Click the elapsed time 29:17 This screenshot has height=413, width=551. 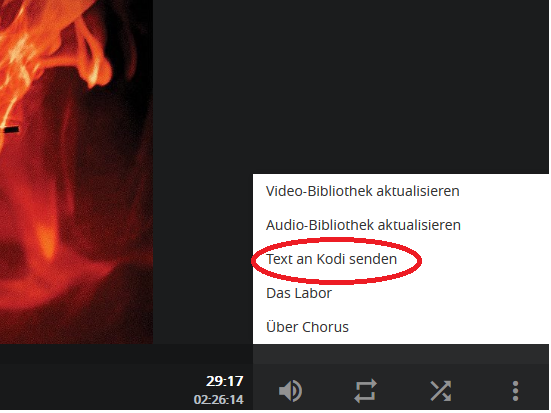point(225,381)
